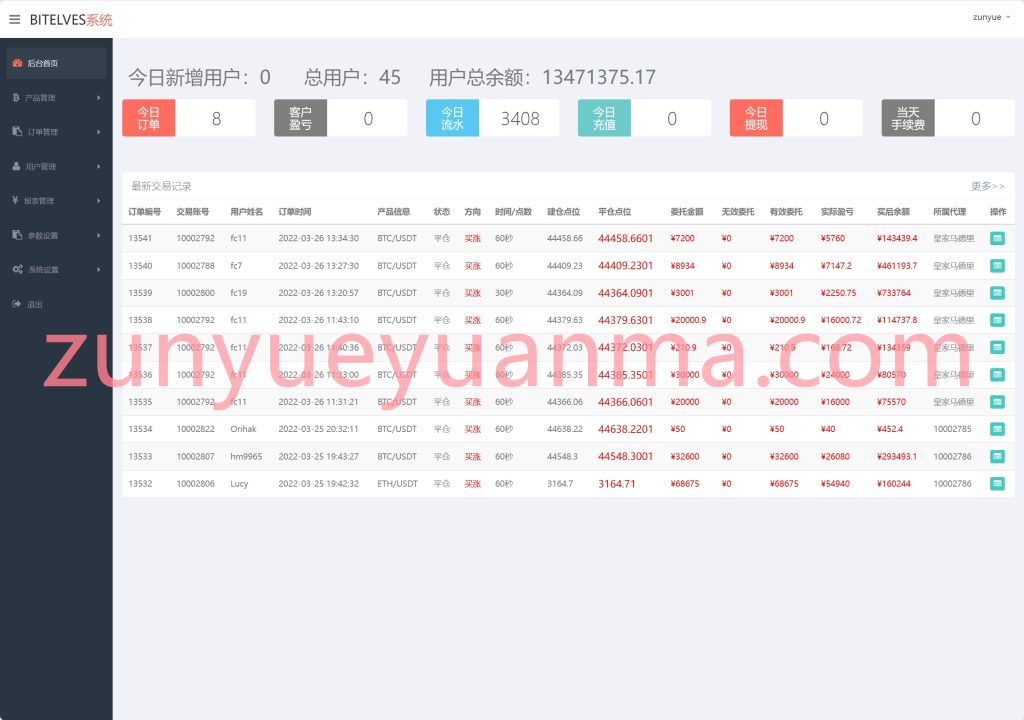Click closing price 3164.71
This screenshot has height=720, width=1024.
point(616,484)
